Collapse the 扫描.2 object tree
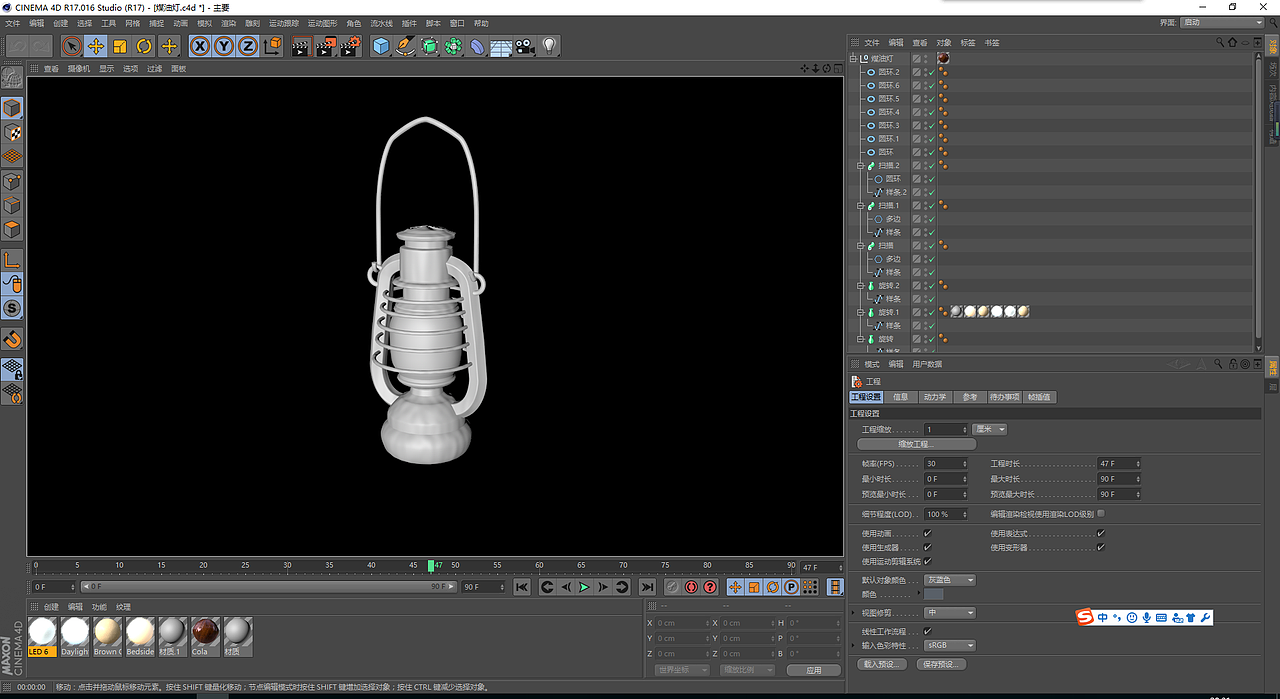This screenshot has width=1280, height=699. (x=860, y=165)
